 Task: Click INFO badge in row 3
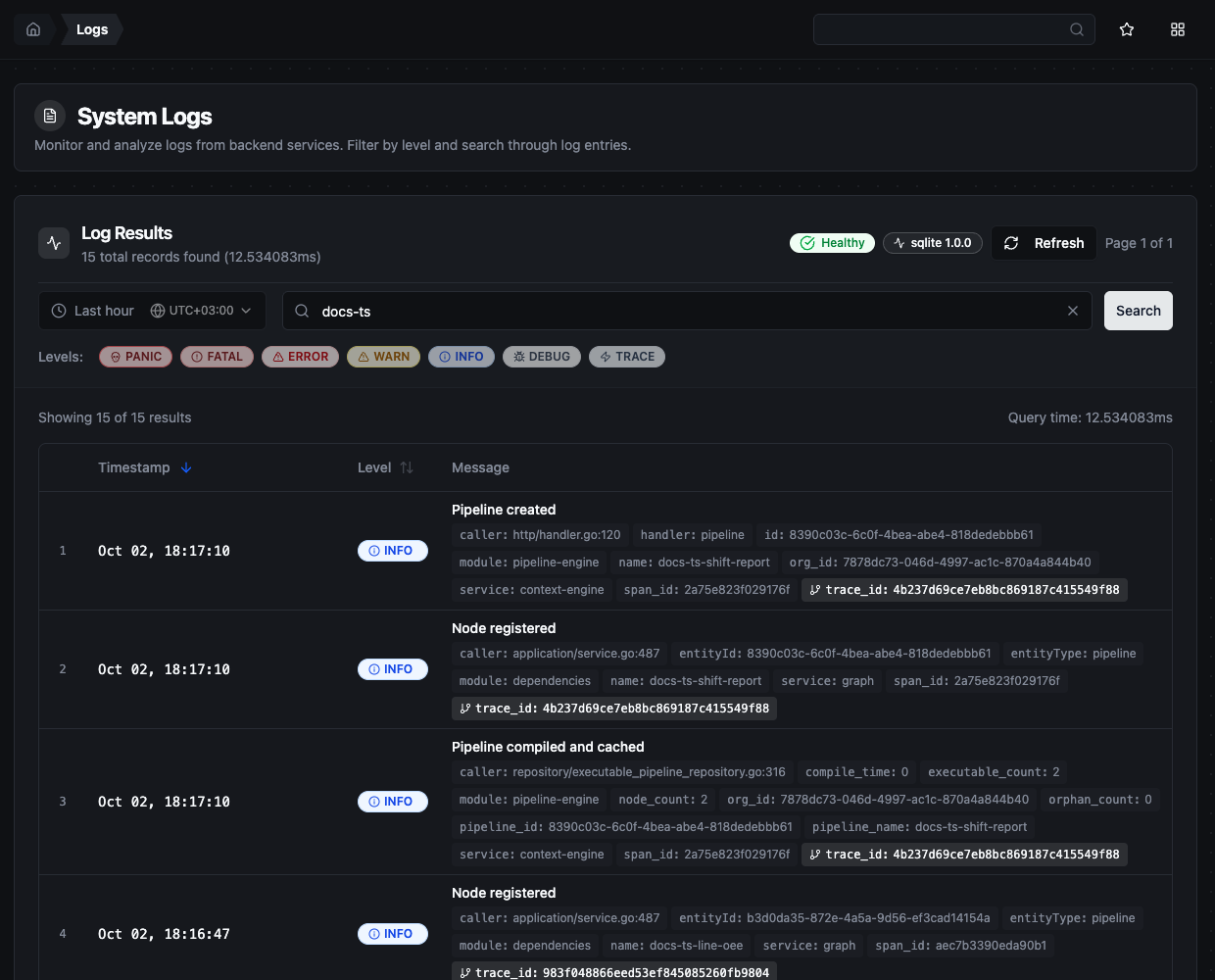click(393, 802)
